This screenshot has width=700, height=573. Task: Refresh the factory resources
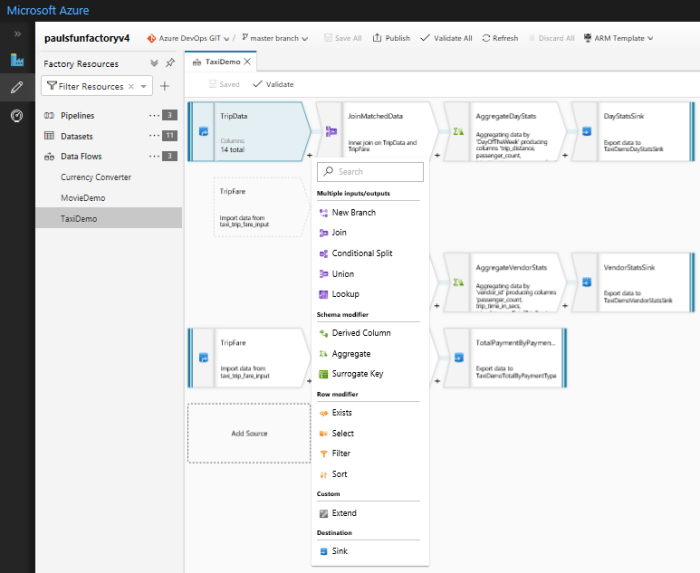500,38
